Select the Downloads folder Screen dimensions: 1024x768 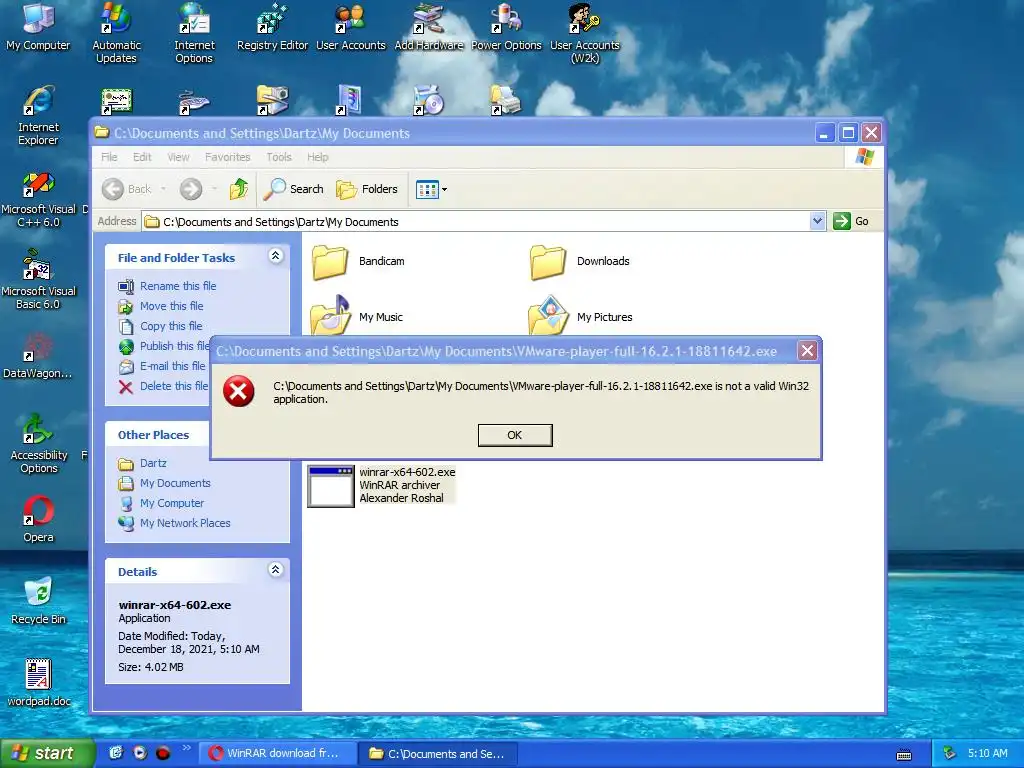click(x=580, y=261)
